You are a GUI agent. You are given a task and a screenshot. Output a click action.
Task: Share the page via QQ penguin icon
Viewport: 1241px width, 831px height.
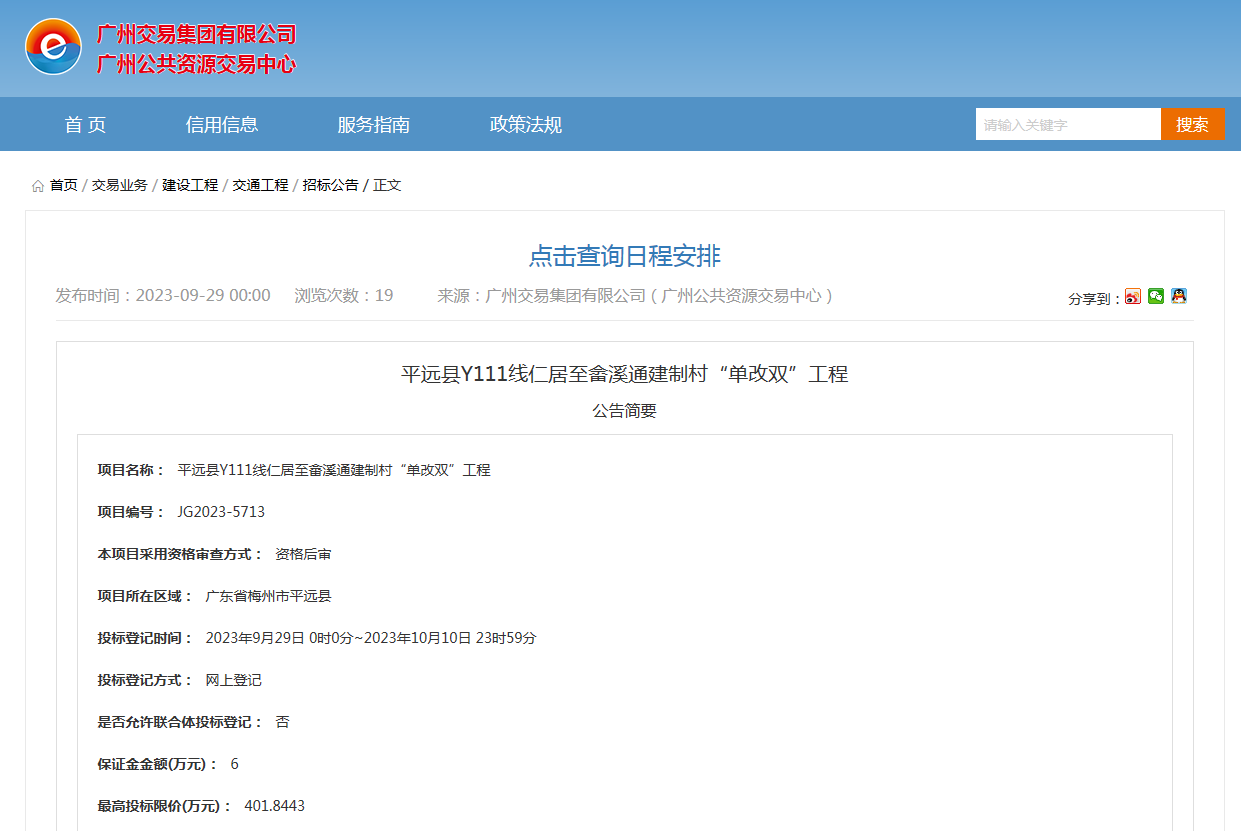pyautogui.click(x=1179, y=296)
